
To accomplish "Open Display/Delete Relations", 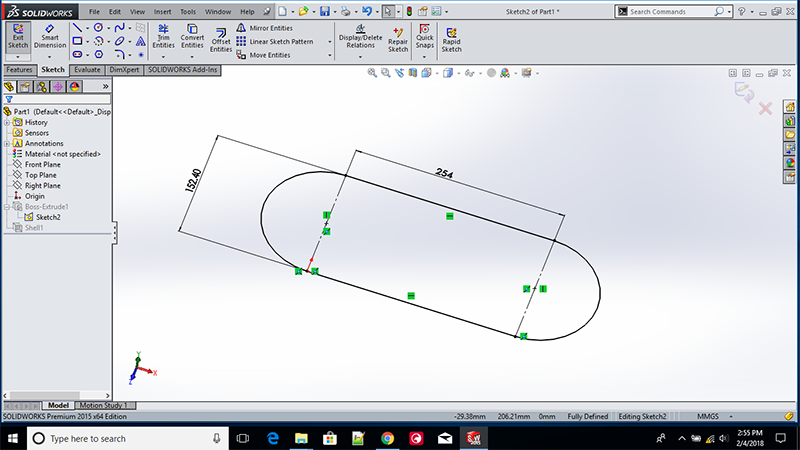I will (x=360, y=36).
